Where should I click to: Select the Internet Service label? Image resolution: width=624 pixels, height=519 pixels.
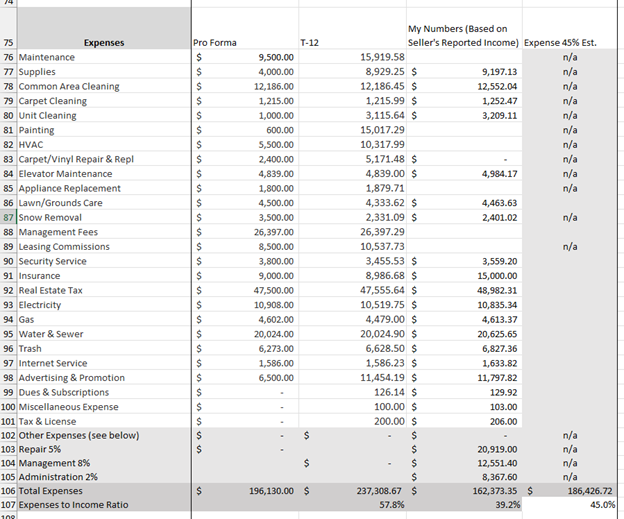(x=104, y=363)
